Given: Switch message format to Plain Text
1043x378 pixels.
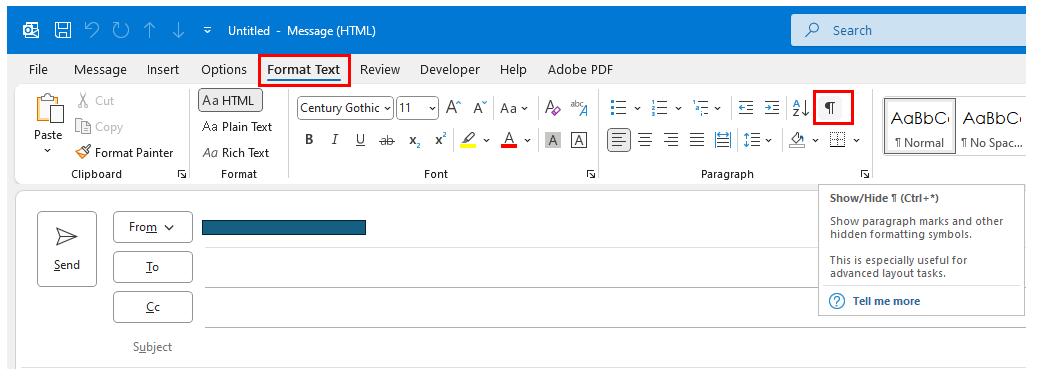Looking at the screenshot, I should [237, 126].
